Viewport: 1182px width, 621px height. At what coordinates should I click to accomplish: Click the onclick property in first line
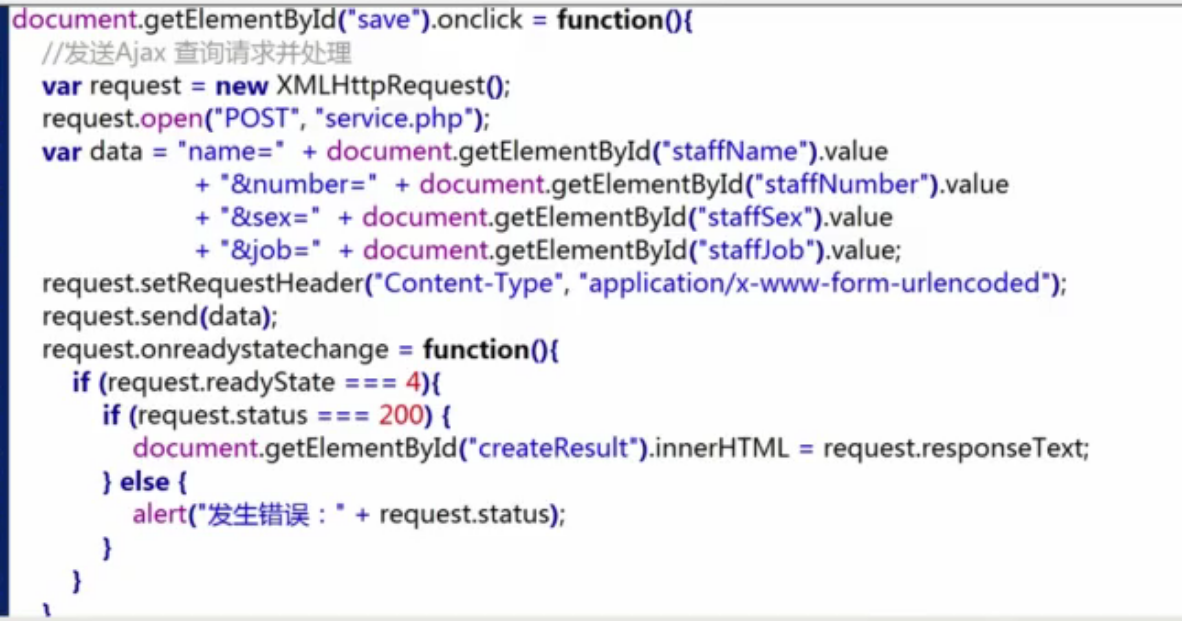click(479, 20)
